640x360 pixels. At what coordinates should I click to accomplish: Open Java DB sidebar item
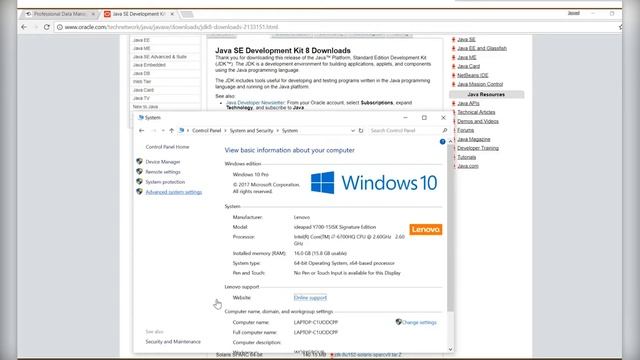(141, 73)
